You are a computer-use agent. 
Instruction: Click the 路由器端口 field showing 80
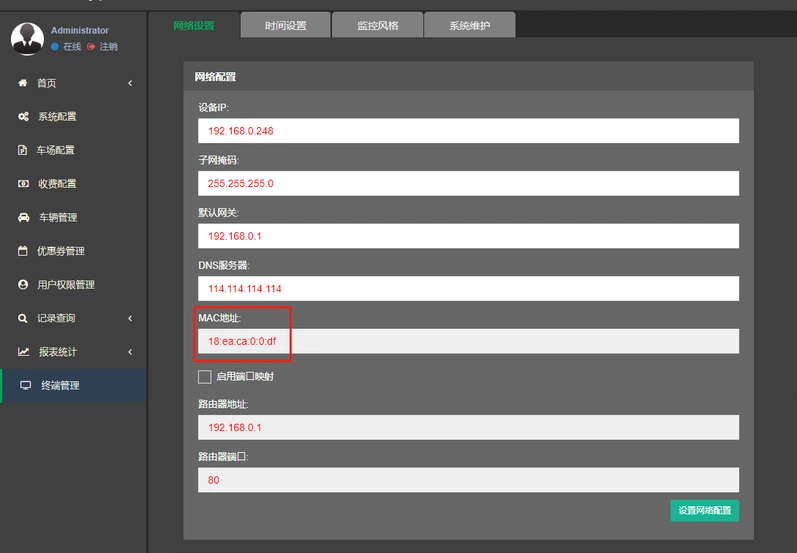click(468, 480)
